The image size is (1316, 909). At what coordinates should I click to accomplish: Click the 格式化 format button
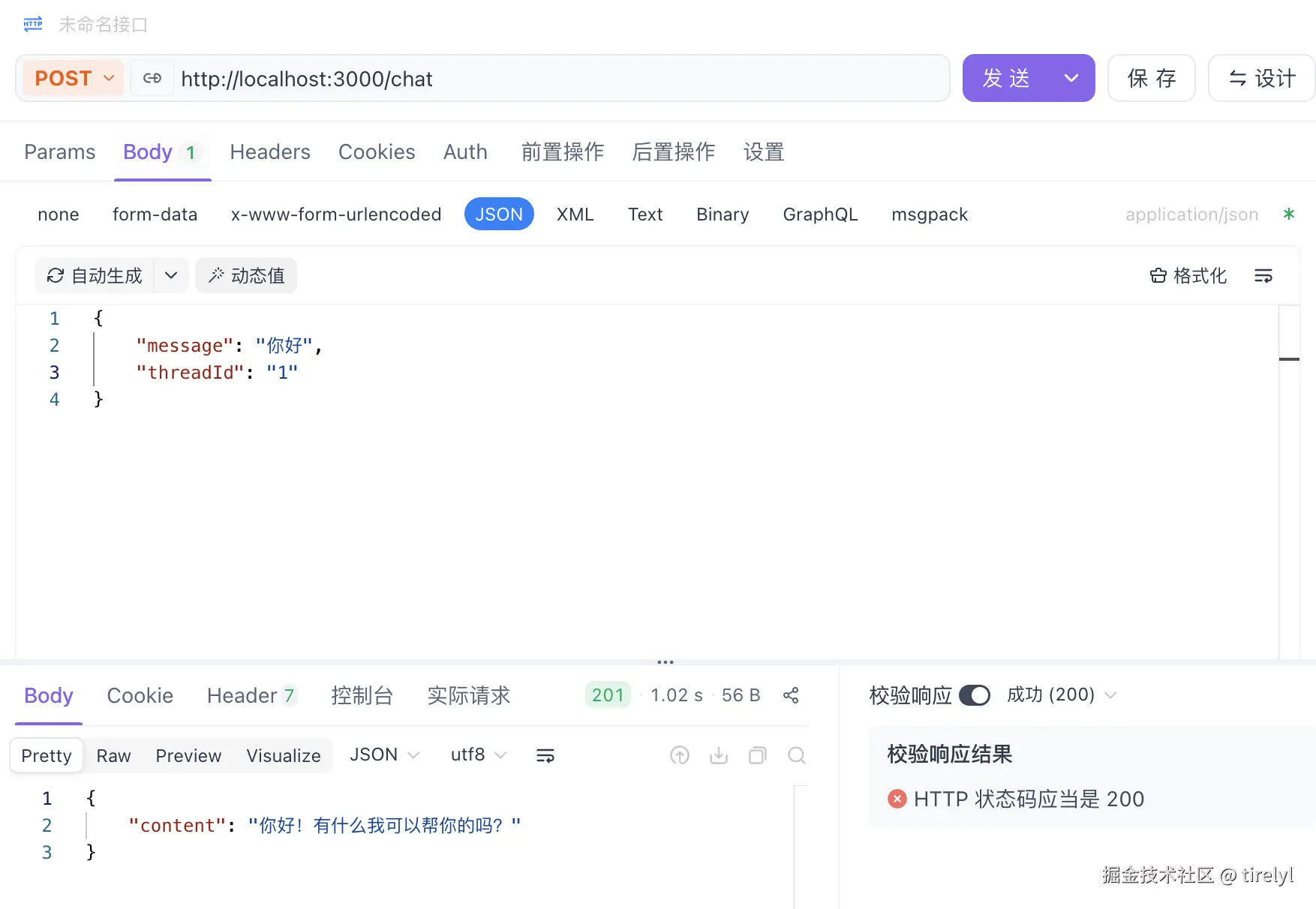tap(1188, 276)
